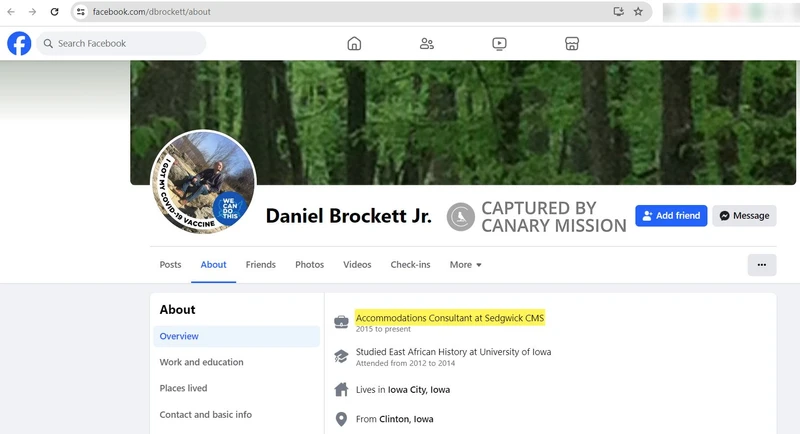
Task: Click the Message button
Action: [x=744, y=216]
